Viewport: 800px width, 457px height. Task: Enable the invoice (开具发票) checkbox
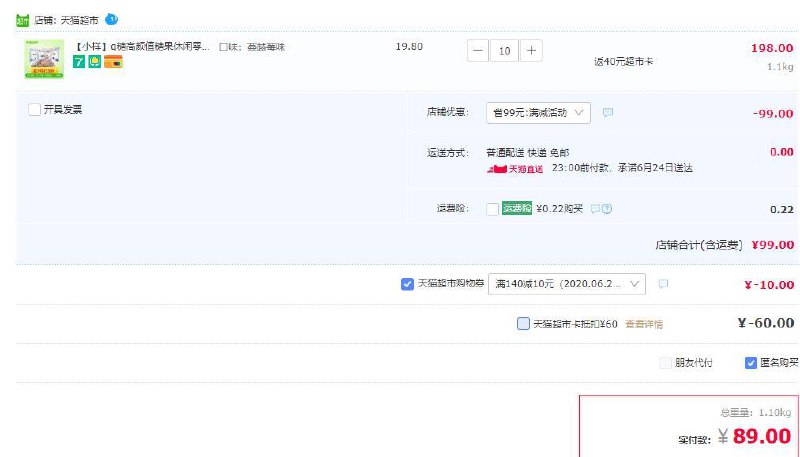click(x=35, y=110)
